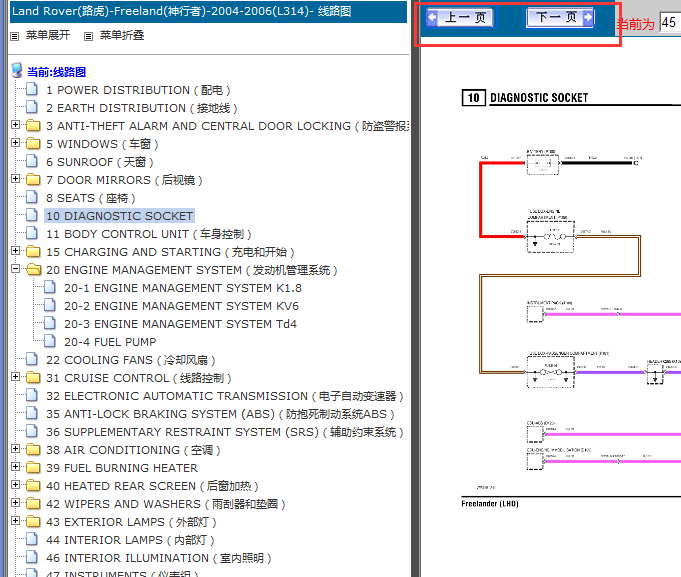Click page icon of 36 SUPPLEMENTARY RESTRAINT SYSTEM
681x577 pixels.
point(32,431)
